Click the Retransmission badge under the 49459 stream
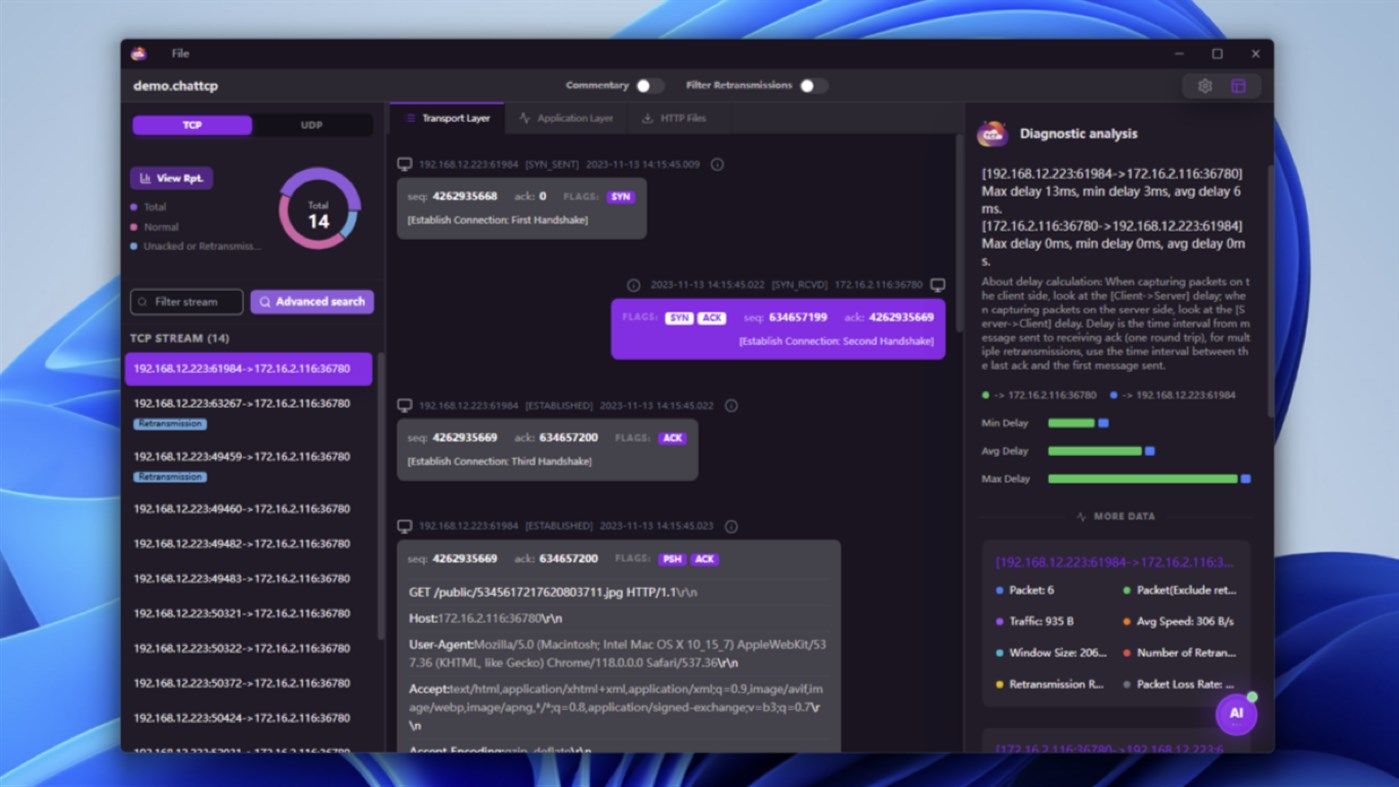Image resolution: width=1399 pixels, height=787 pixels. [x=170, y=477]
